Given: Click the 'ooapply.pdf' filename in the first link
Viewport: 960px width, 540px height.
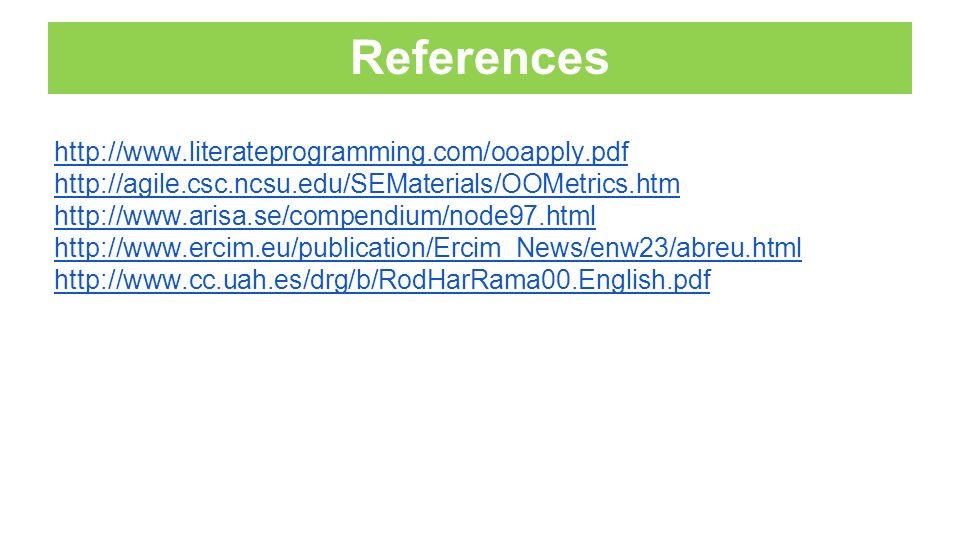Looking at the screenshot, I should point(560,152).
